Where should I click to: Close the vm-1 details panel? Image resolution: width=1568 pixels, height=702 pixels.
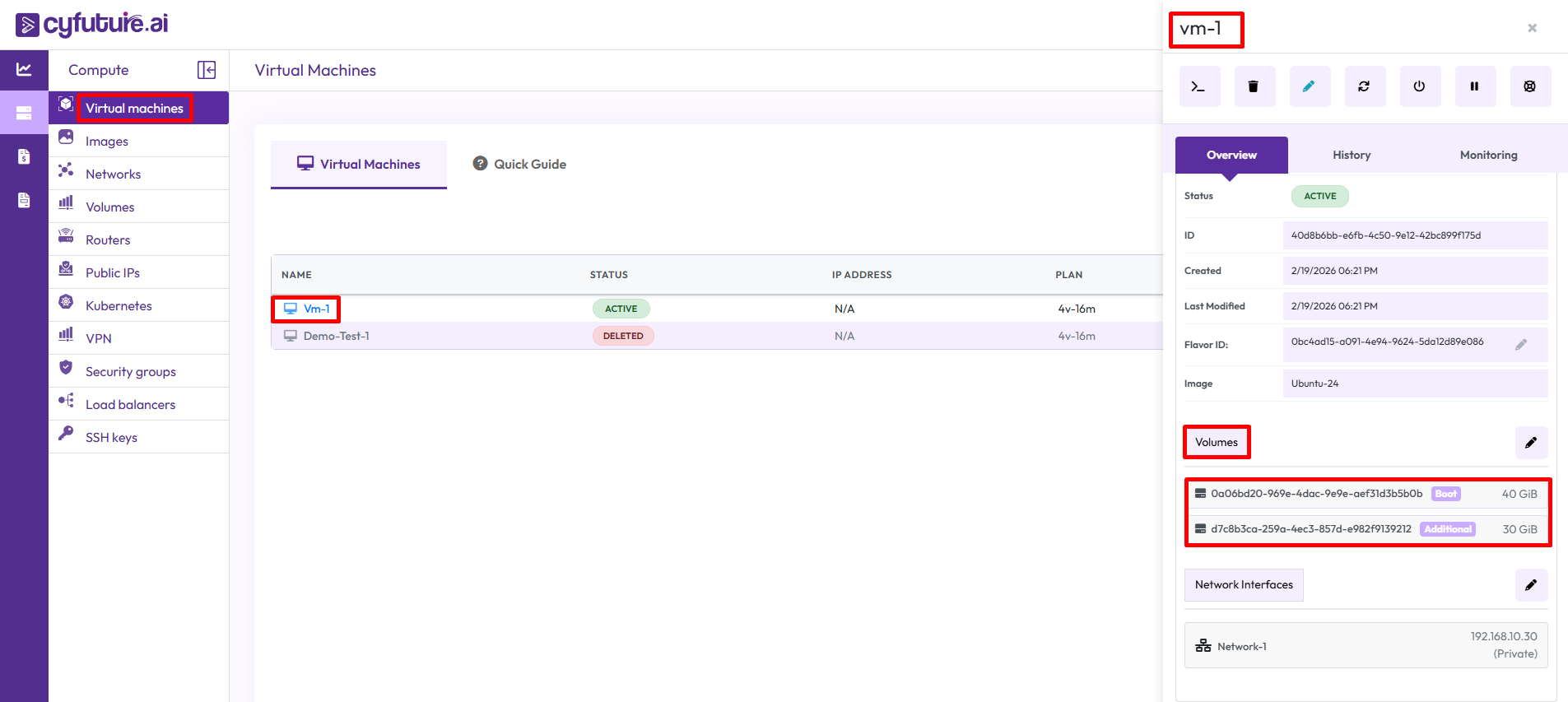pos(1532,28)
